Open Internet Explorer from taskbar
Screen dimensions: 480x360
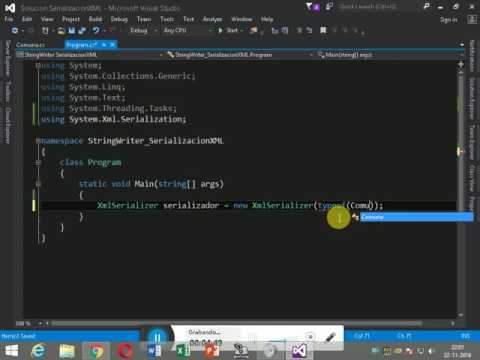click(x=38, y=351)
